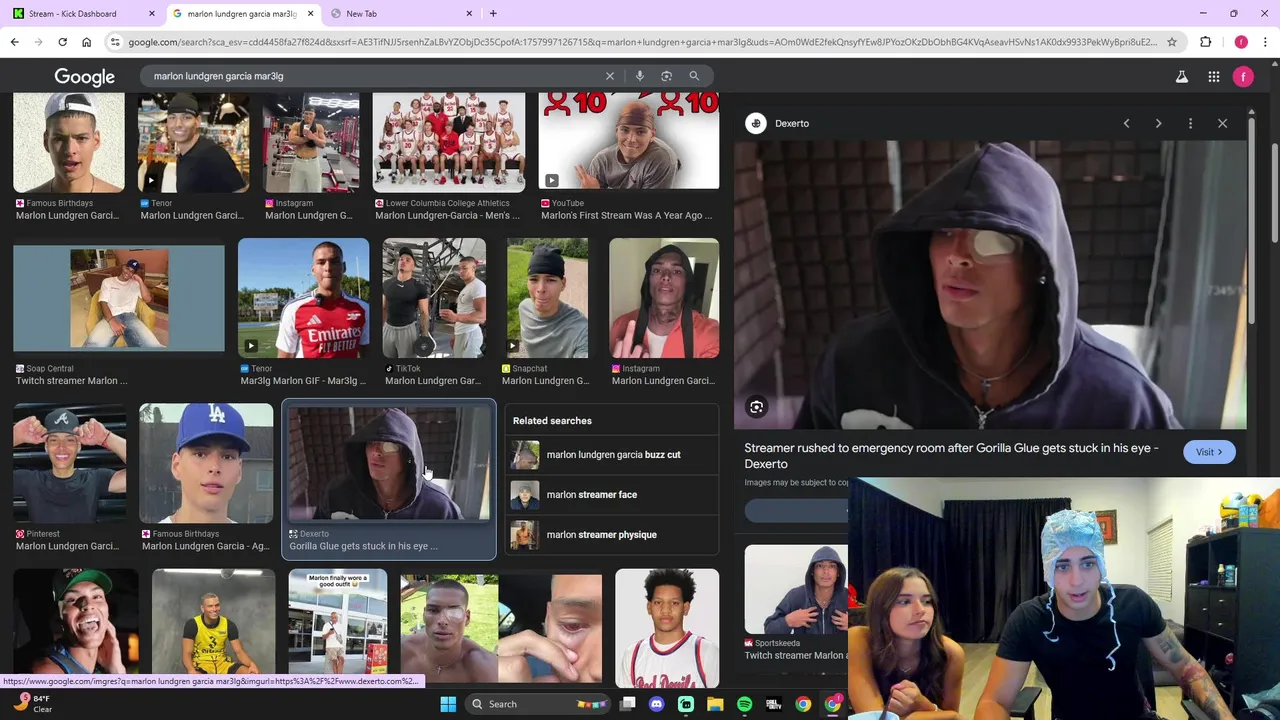Open the Pinterest Braves cap image result

click(69, 463)
